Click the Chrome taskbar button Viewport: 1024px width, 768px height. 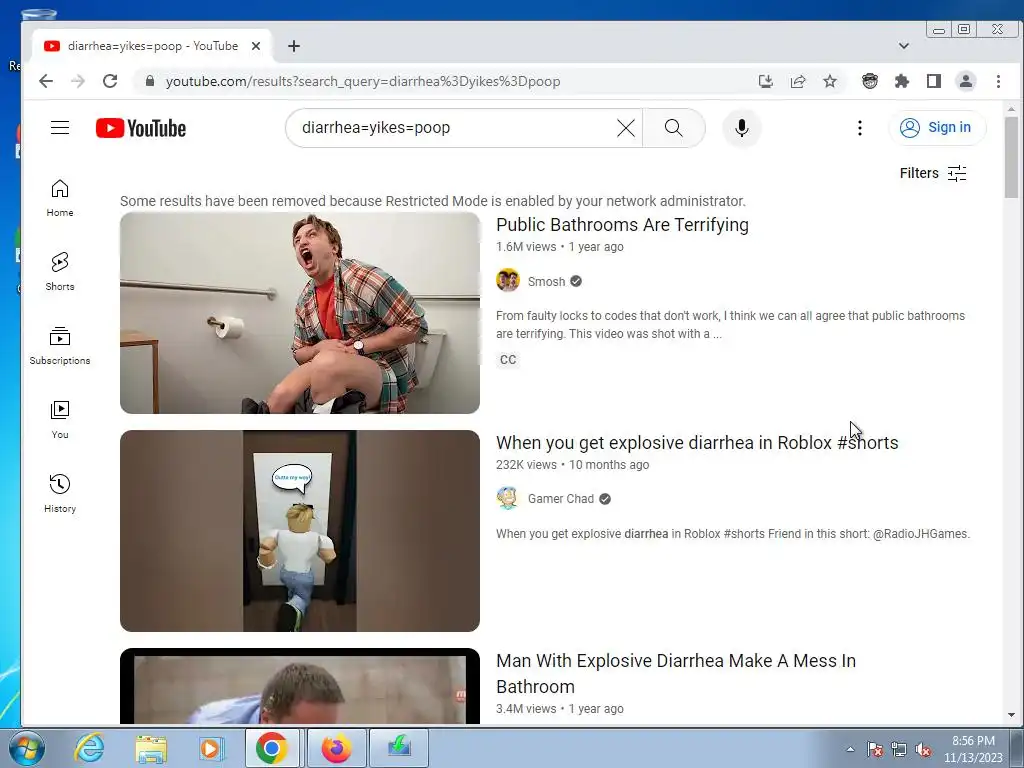pos(272,748)
